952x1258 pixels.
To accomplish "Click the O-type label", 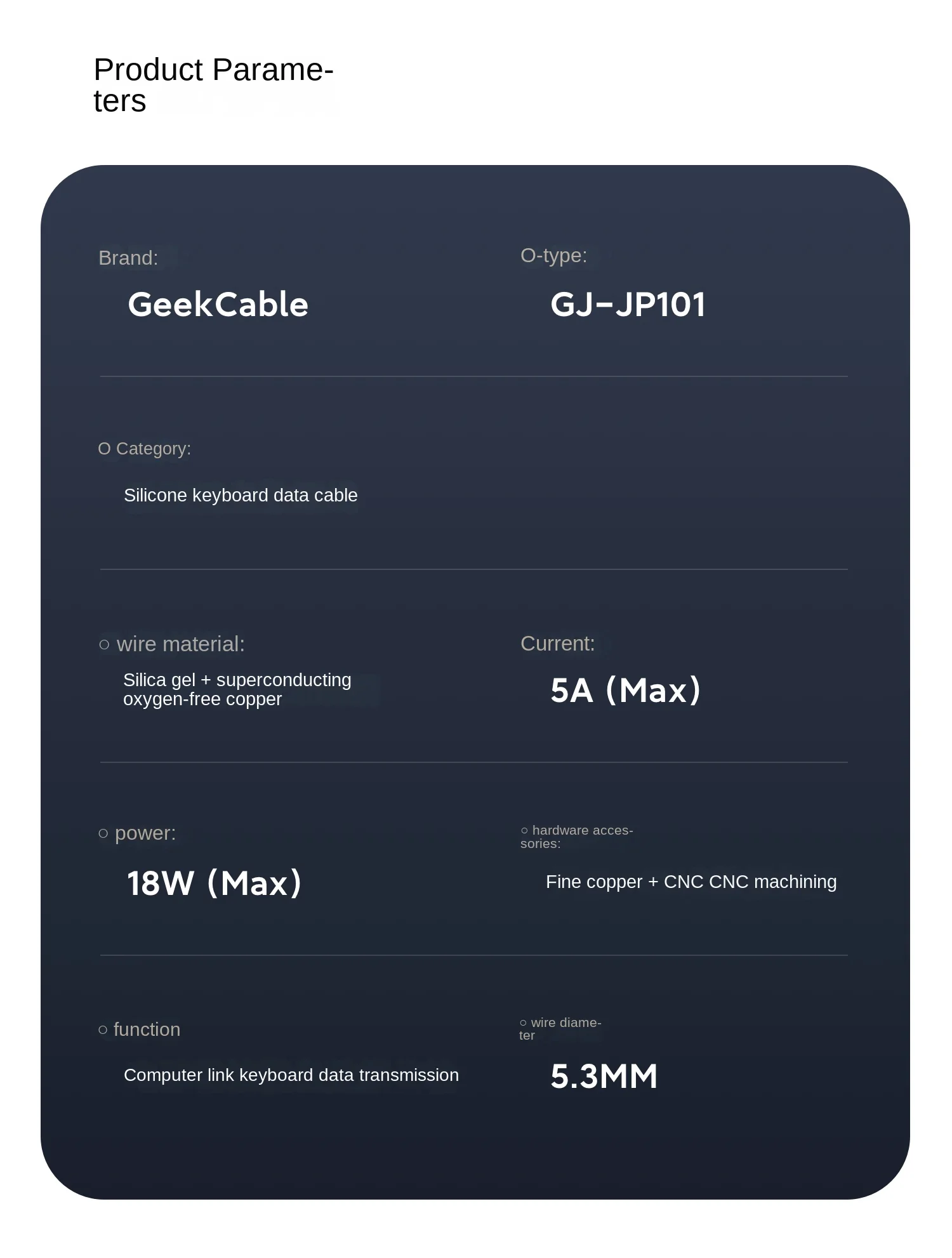I will pyautogui.click(x=553, y=255).
